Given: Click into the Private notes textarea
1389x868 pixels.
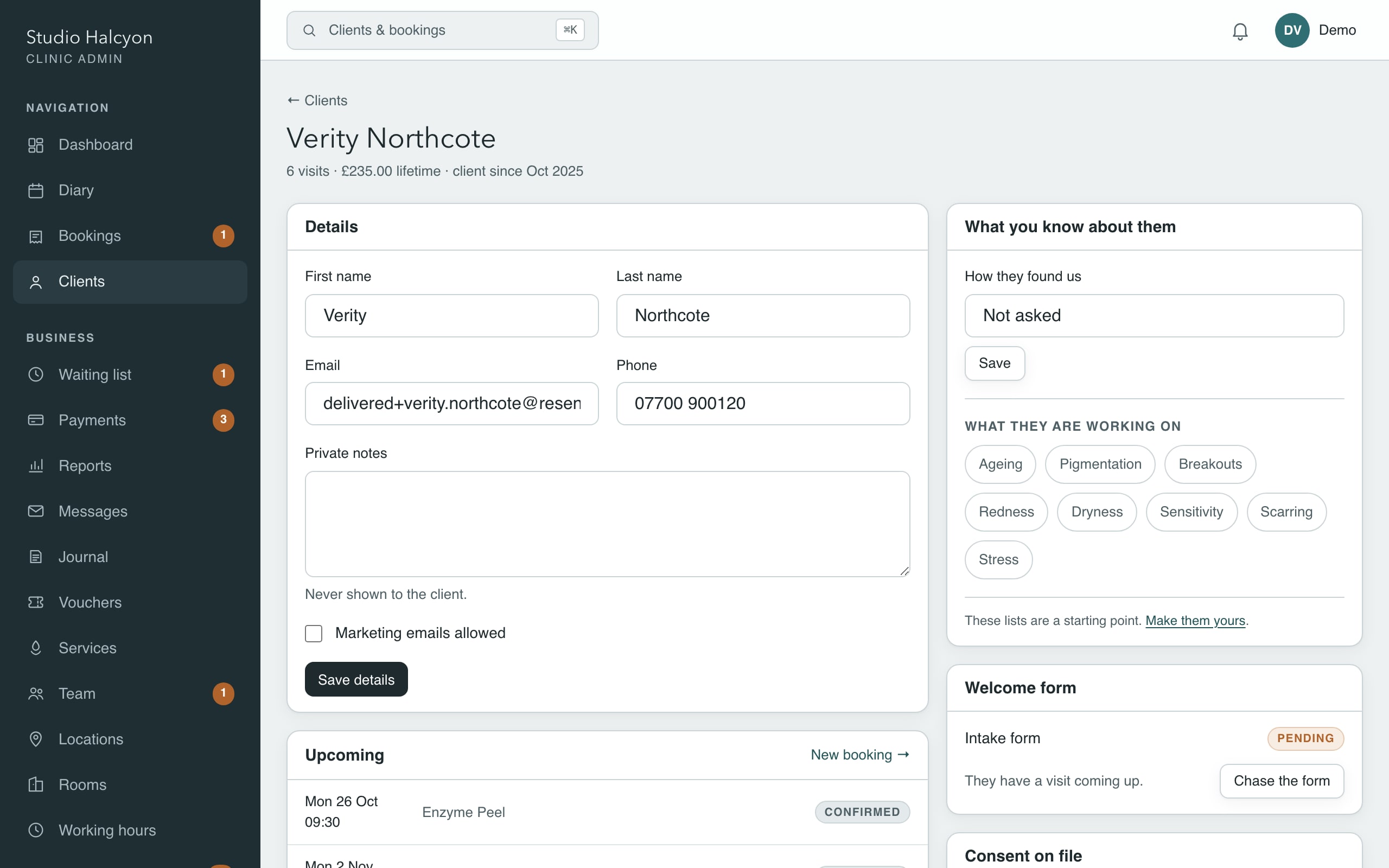Looking at the screenshot, I should (x=607, y=524).
